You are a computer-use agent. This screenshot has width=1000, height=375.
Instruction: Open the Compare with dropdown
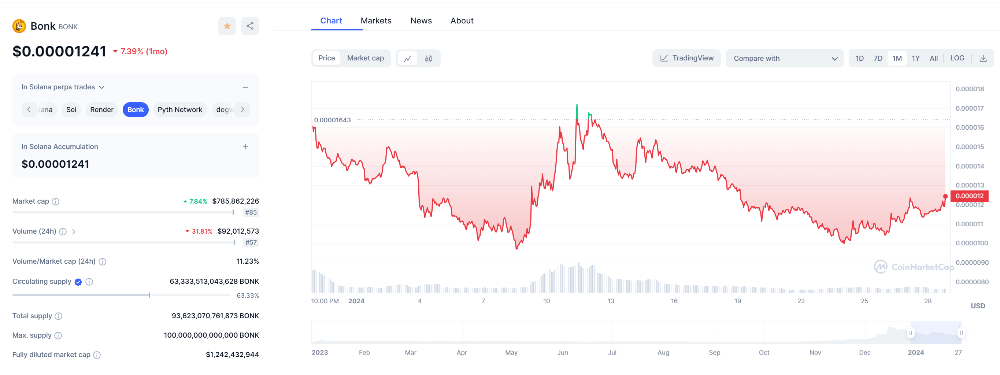[785, 58]
